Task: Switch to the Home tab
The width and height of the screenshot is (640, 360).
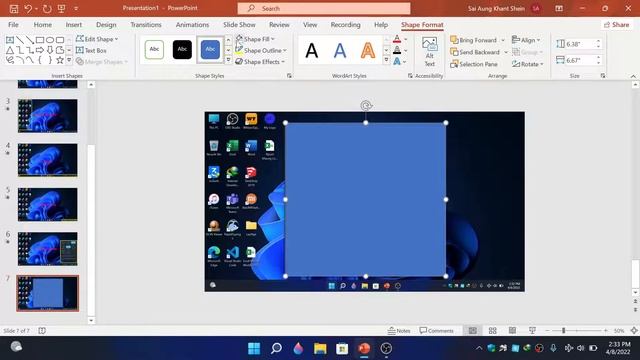Action: (42, 25)
